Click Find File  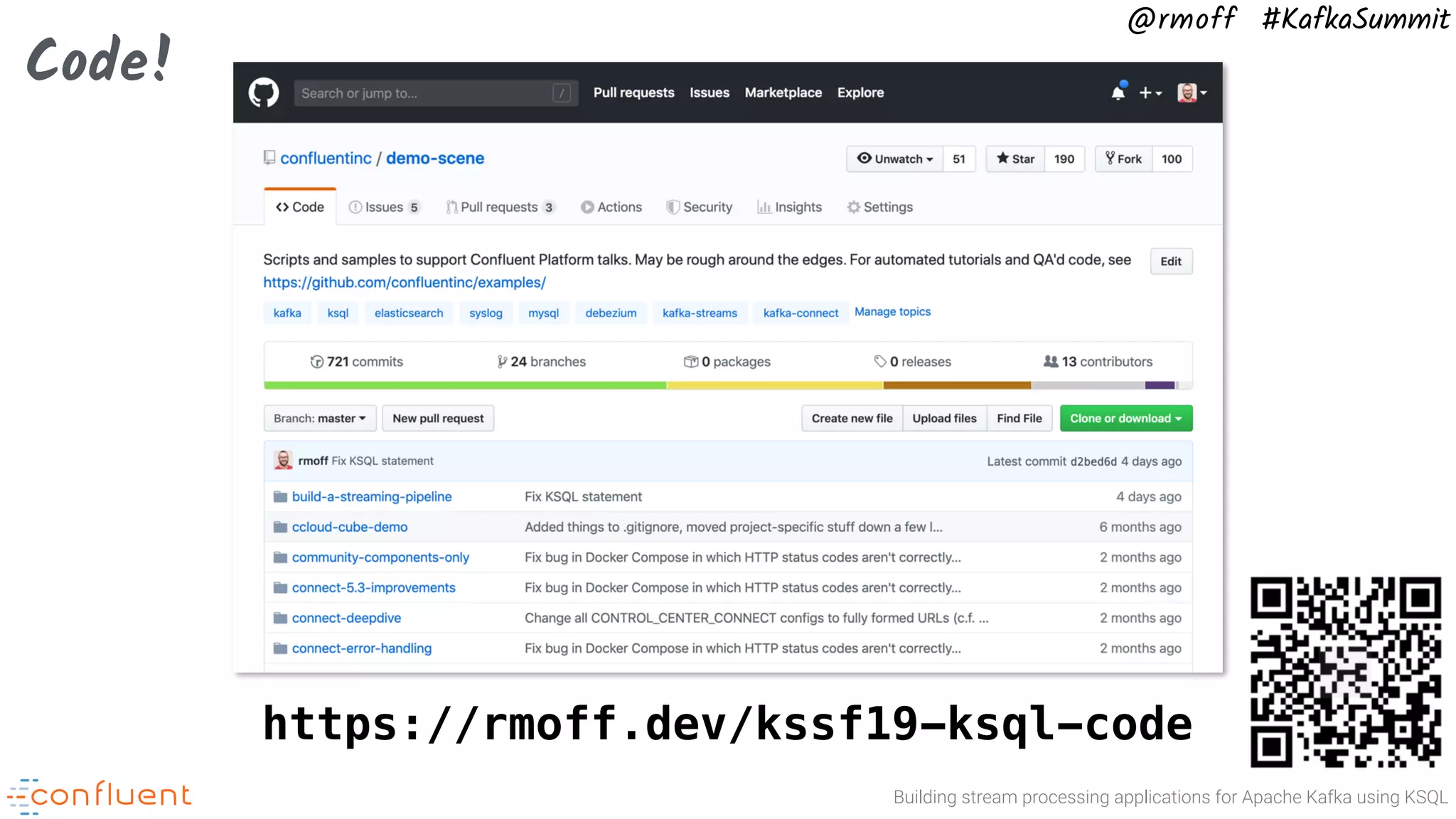(x=1019, y=418)
